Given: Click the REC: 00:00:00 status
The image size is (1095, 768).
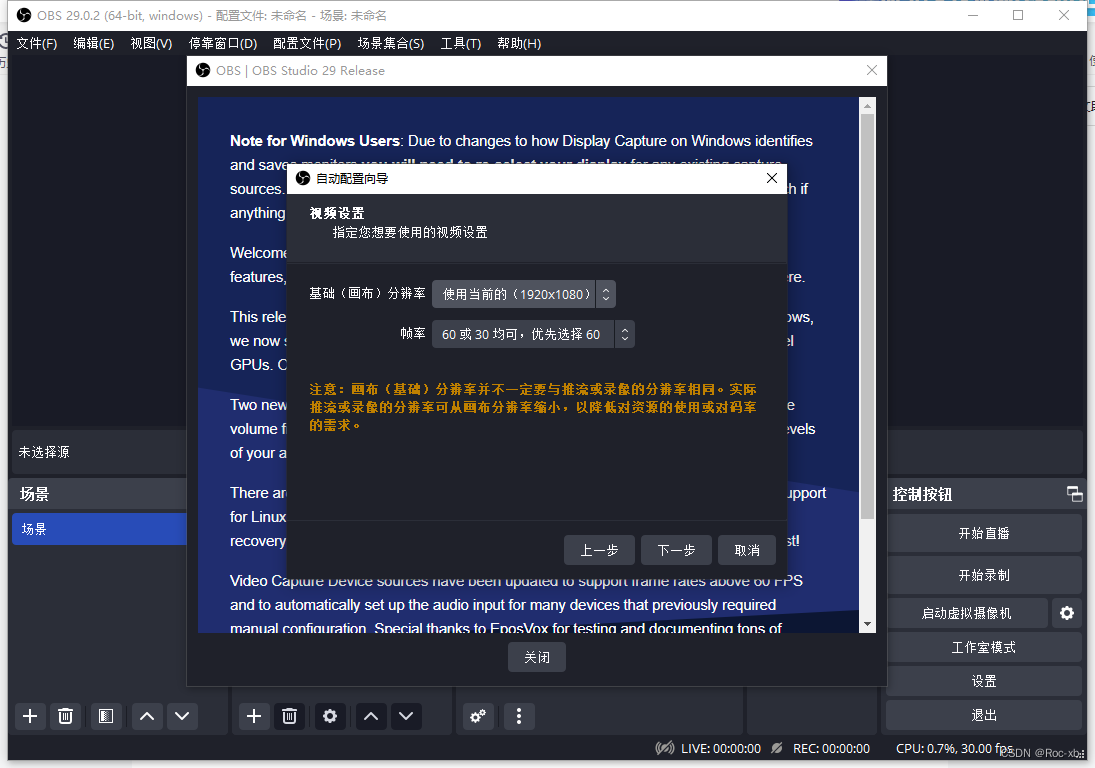Looking at the screenshot, I should (831, 748).
